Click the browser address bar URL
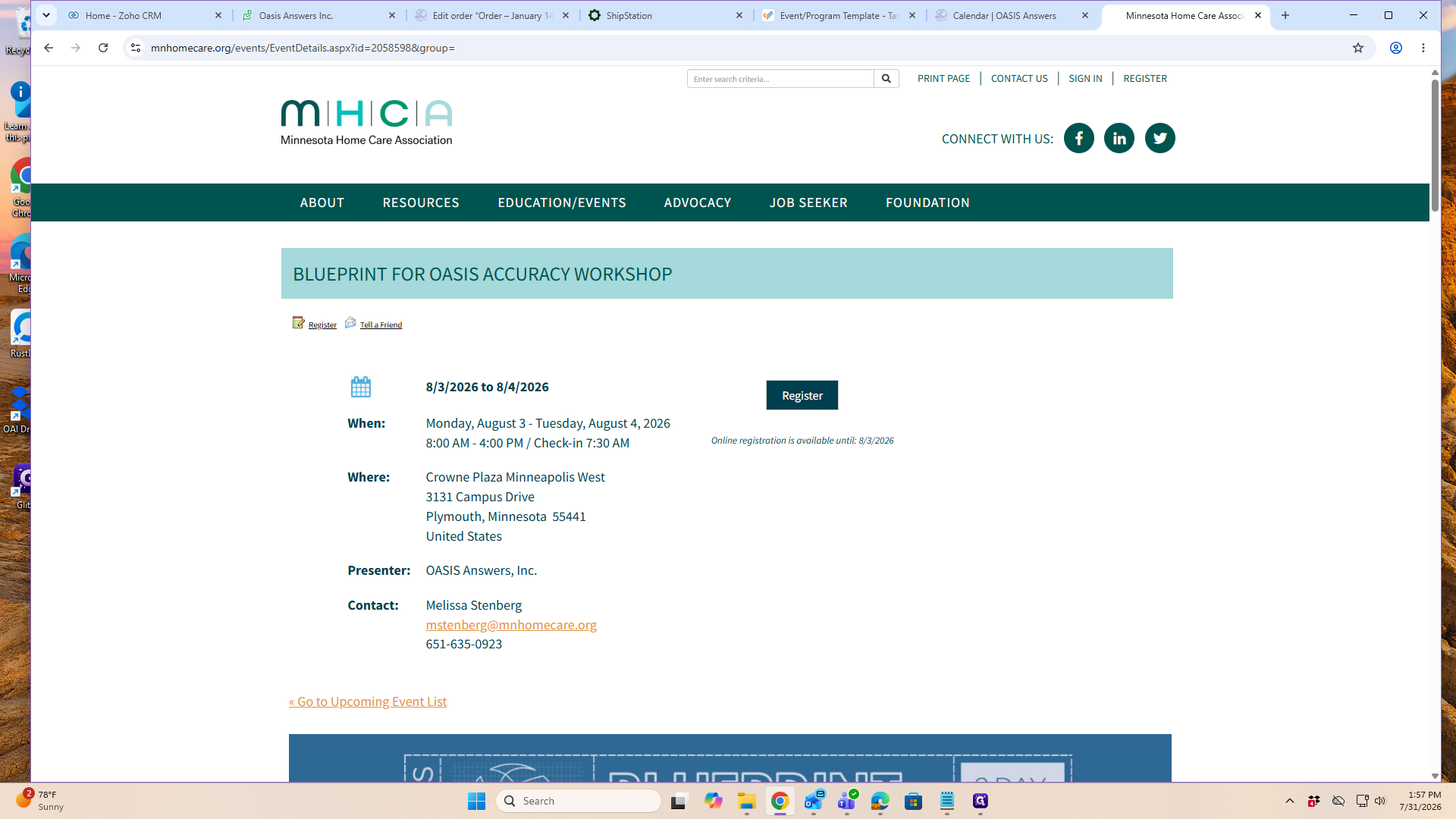This screenshot has width=1456, height=819. tap(303, 48)
